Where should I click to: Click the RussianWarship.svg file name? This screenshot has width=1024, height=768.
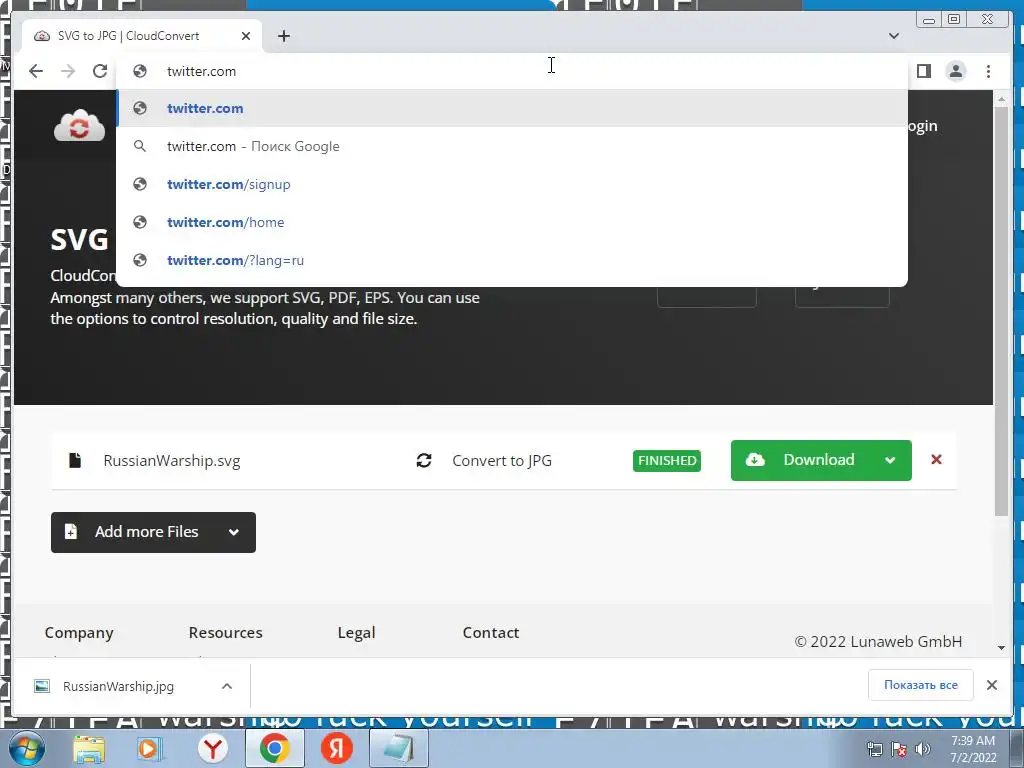(172, 460)
